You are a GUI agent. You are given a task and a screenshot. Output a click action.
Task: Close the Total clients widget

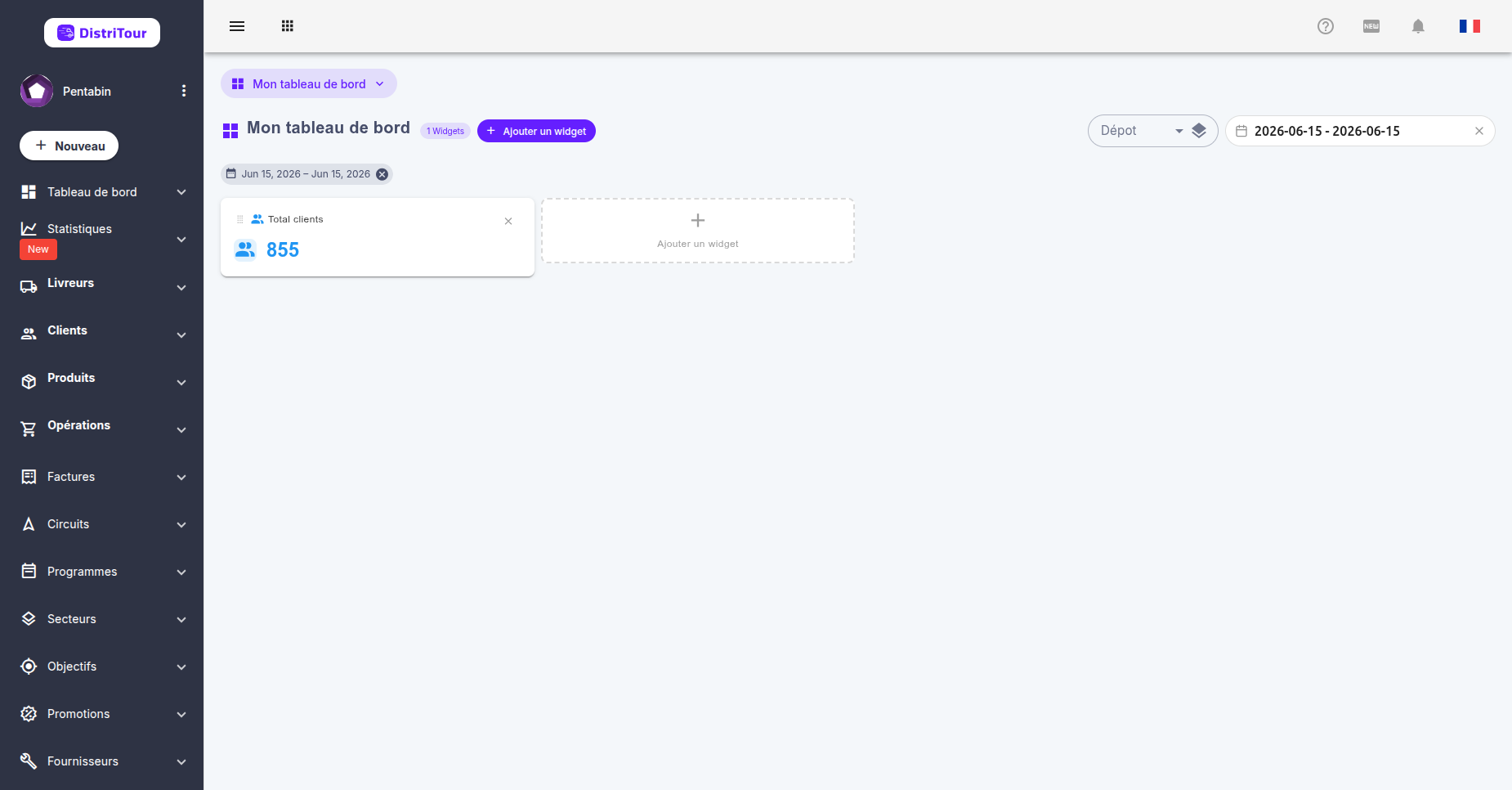(508, 221)
